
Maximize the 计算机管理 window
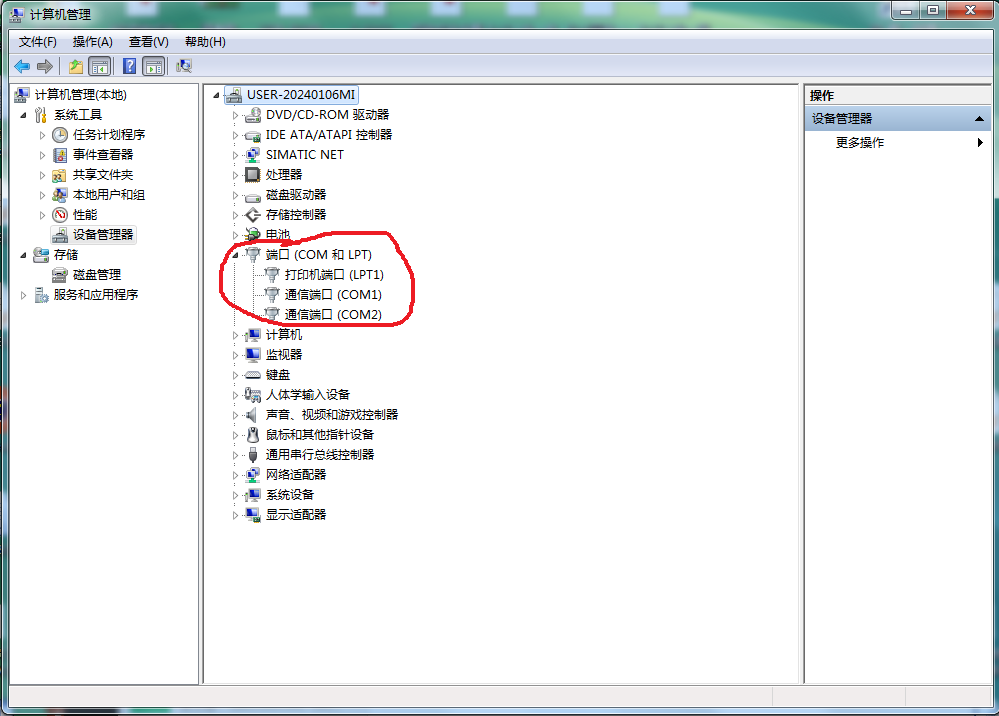pyautogui.click(x=933, y=10)
